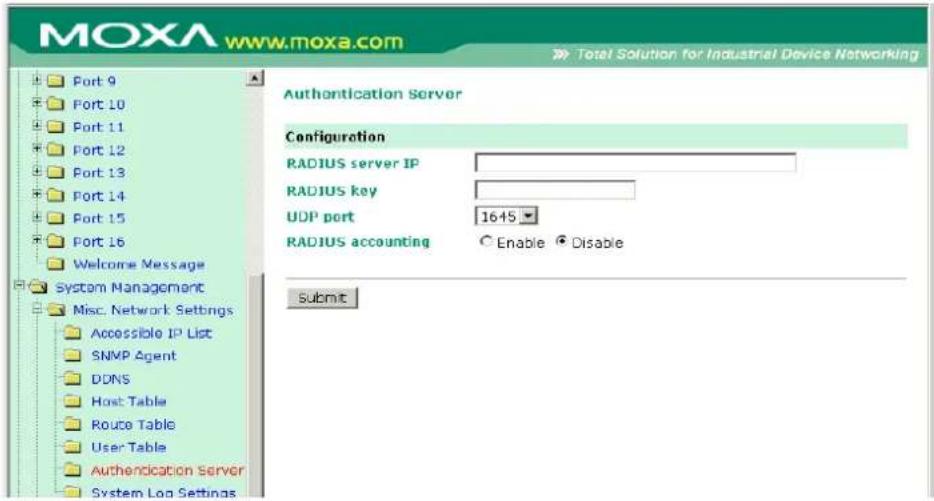The height and width of the screenshot is (501, 934).
Task: Expand the Port 10 tree node
Action: (37, 103)
